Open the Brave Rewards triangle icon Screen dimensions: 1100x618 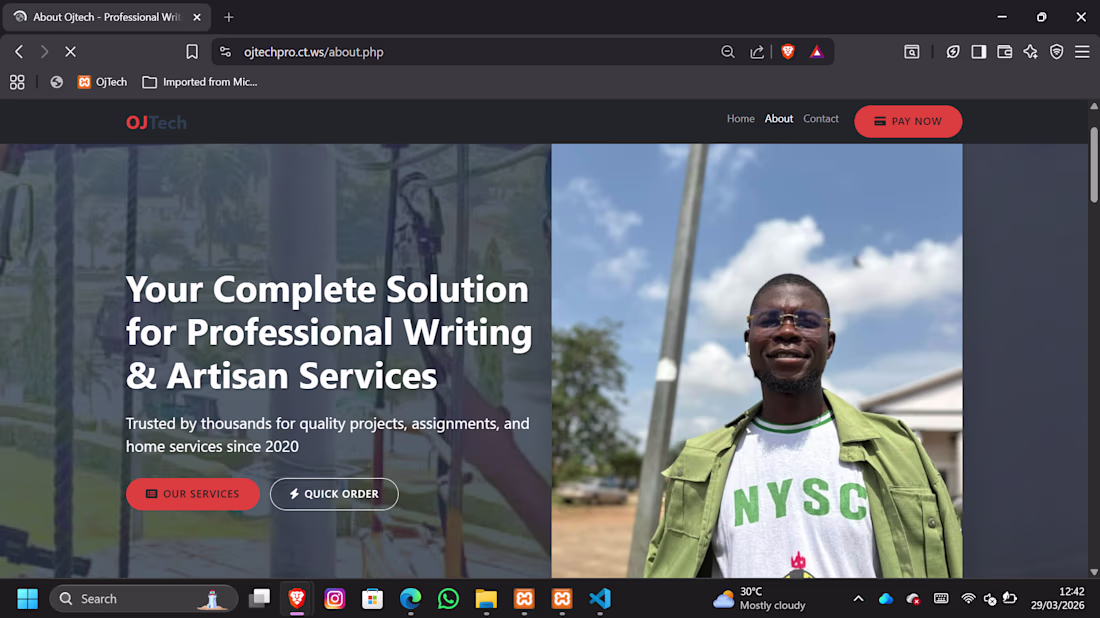(817, 52)
